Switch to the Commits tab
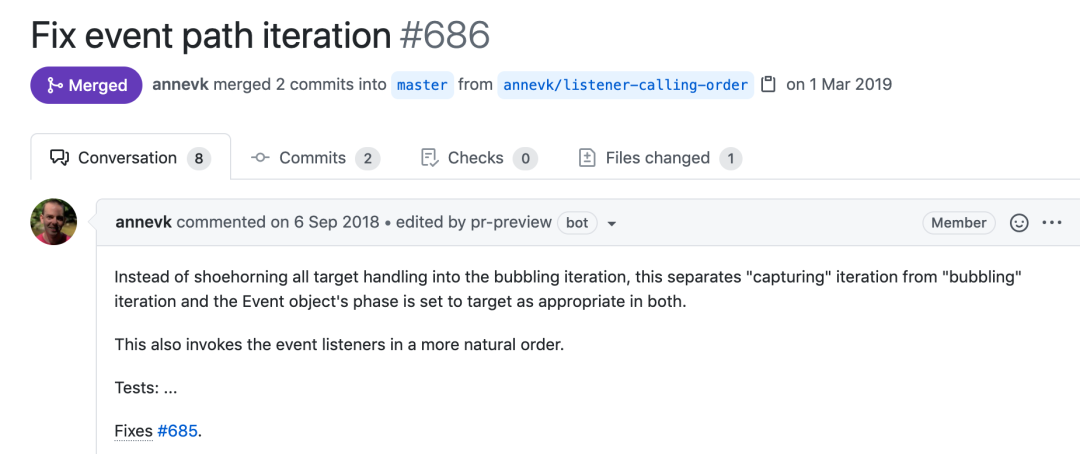 click(x=315, y=158)
